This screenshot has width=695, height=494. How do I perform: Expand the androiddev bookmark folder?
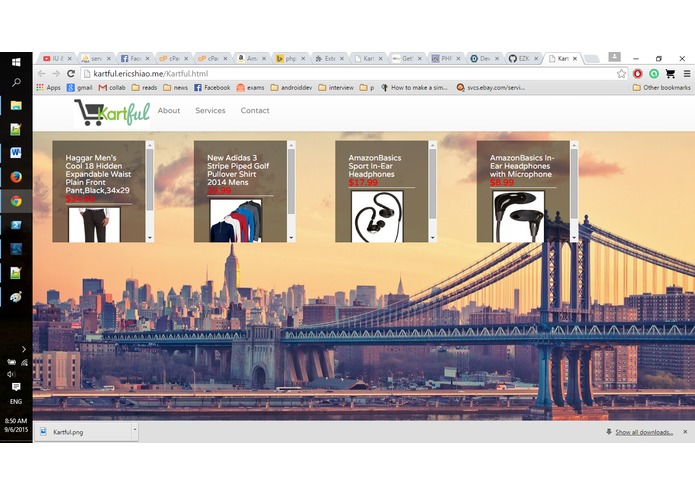click(291, 88)
